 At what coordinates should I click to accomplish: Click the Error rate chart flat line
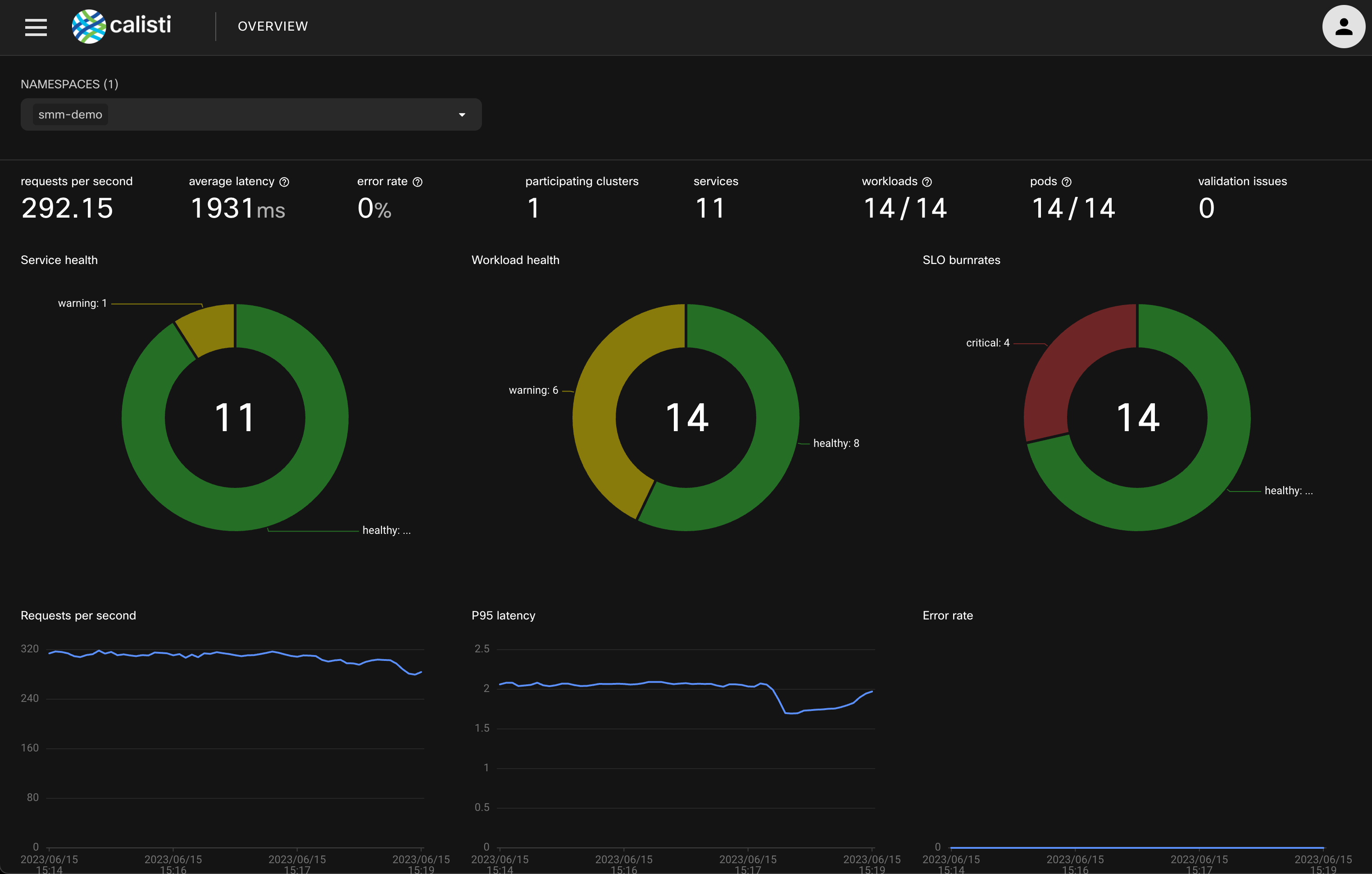(x=1137, y=847)
